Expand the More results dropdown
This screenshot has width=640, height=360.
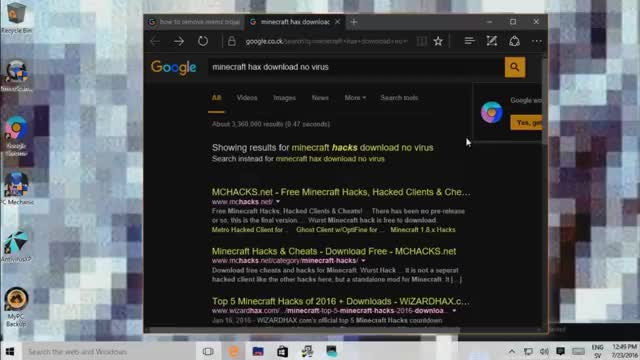[x=355, y=98]
